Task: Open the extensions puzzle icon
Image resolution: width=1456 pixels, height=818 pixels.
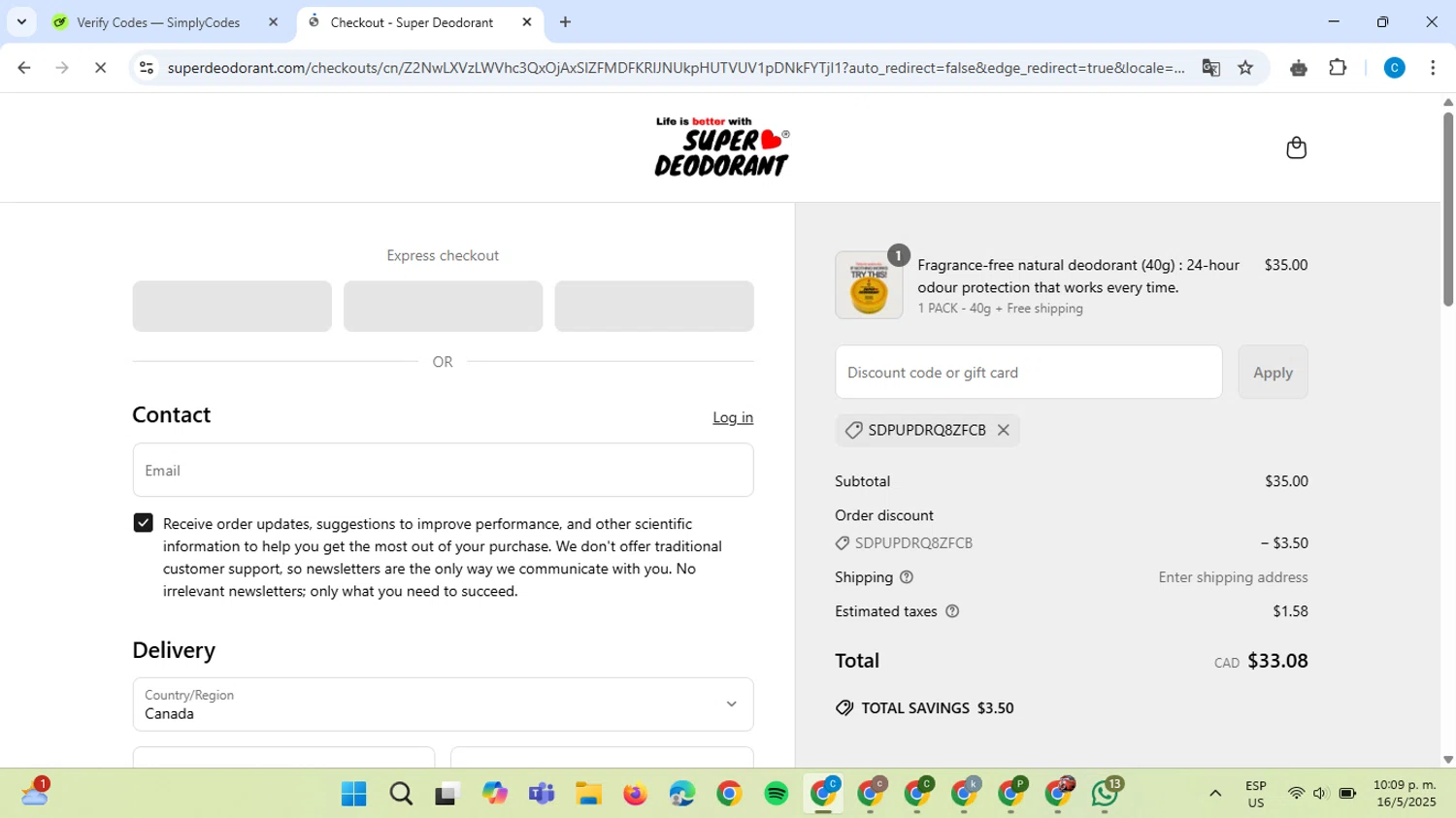Action: (x=1338, y=68)
